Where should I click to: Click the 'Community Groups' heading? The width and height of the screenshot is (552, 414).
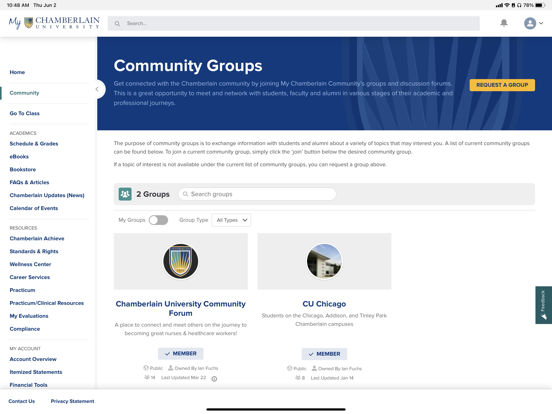click(188, 65)
